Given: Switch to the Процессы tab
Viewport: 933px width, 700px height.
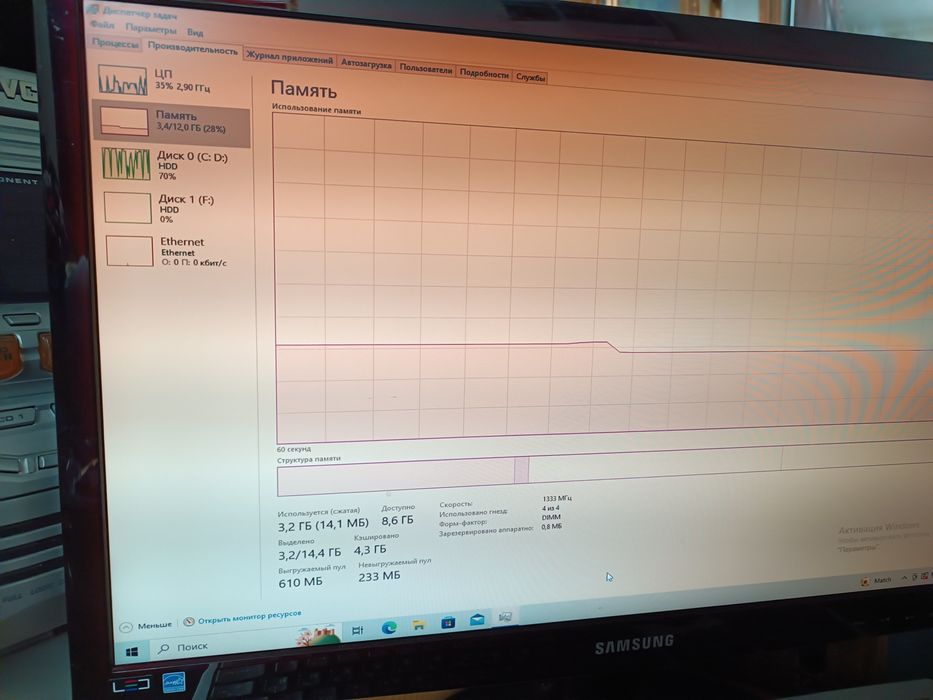Looking at the screenshot, I should click(x=115, y=43).
